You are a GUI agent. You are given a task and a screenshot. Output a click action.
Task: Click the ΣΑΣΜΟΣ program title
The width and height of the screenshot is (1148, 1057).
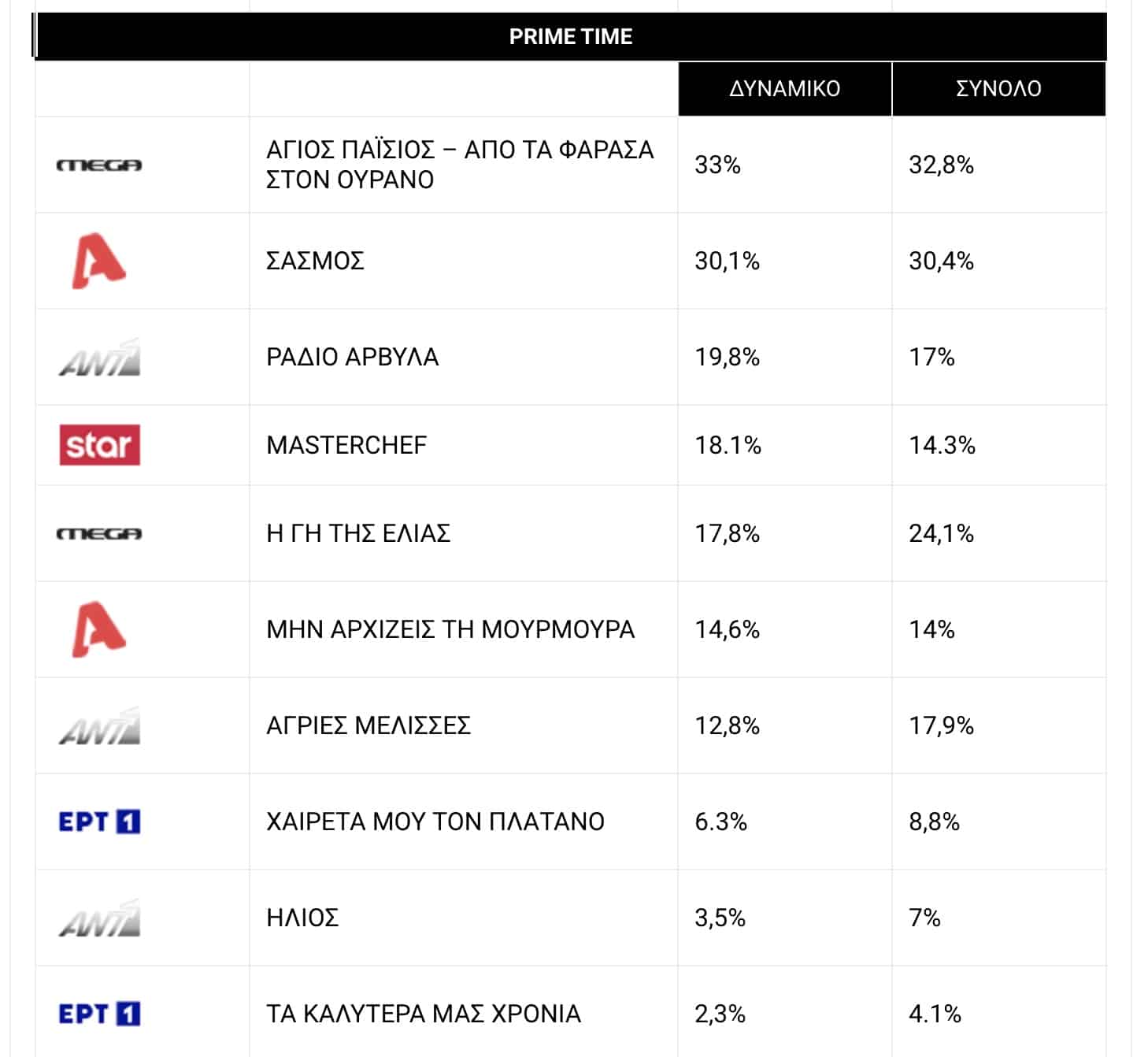pyautogui.click(x=315, y=261)
